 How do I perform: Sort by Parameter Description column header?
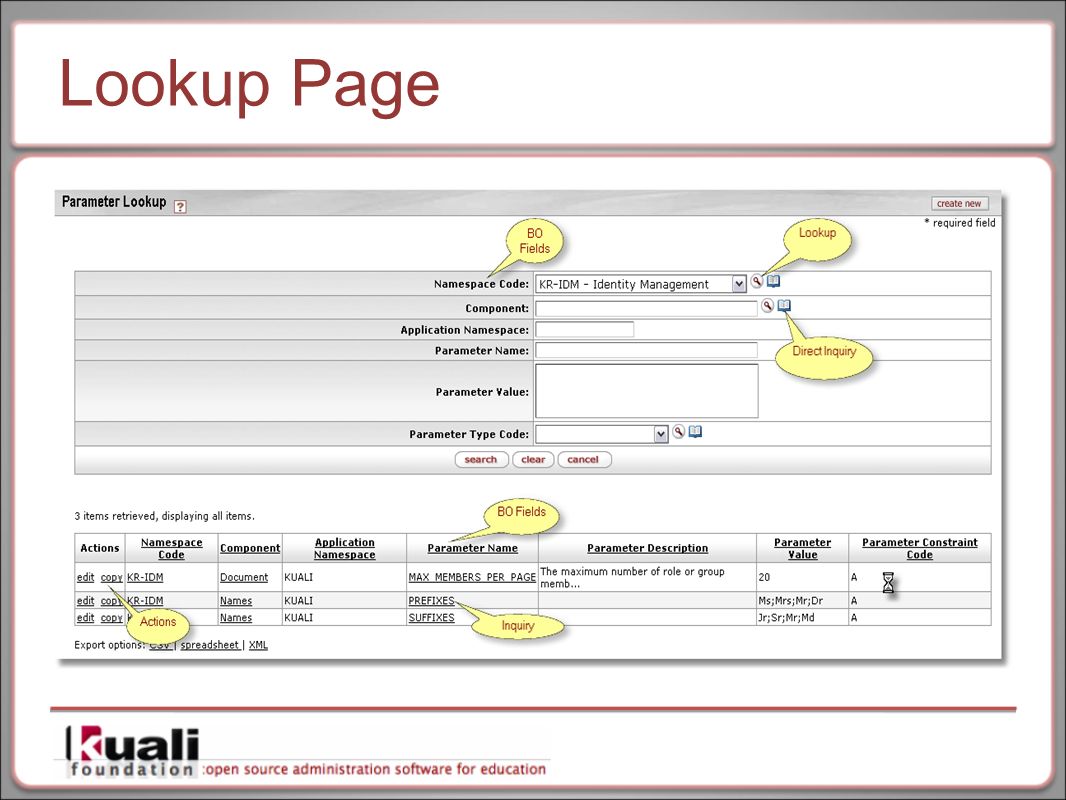(647, 549)
